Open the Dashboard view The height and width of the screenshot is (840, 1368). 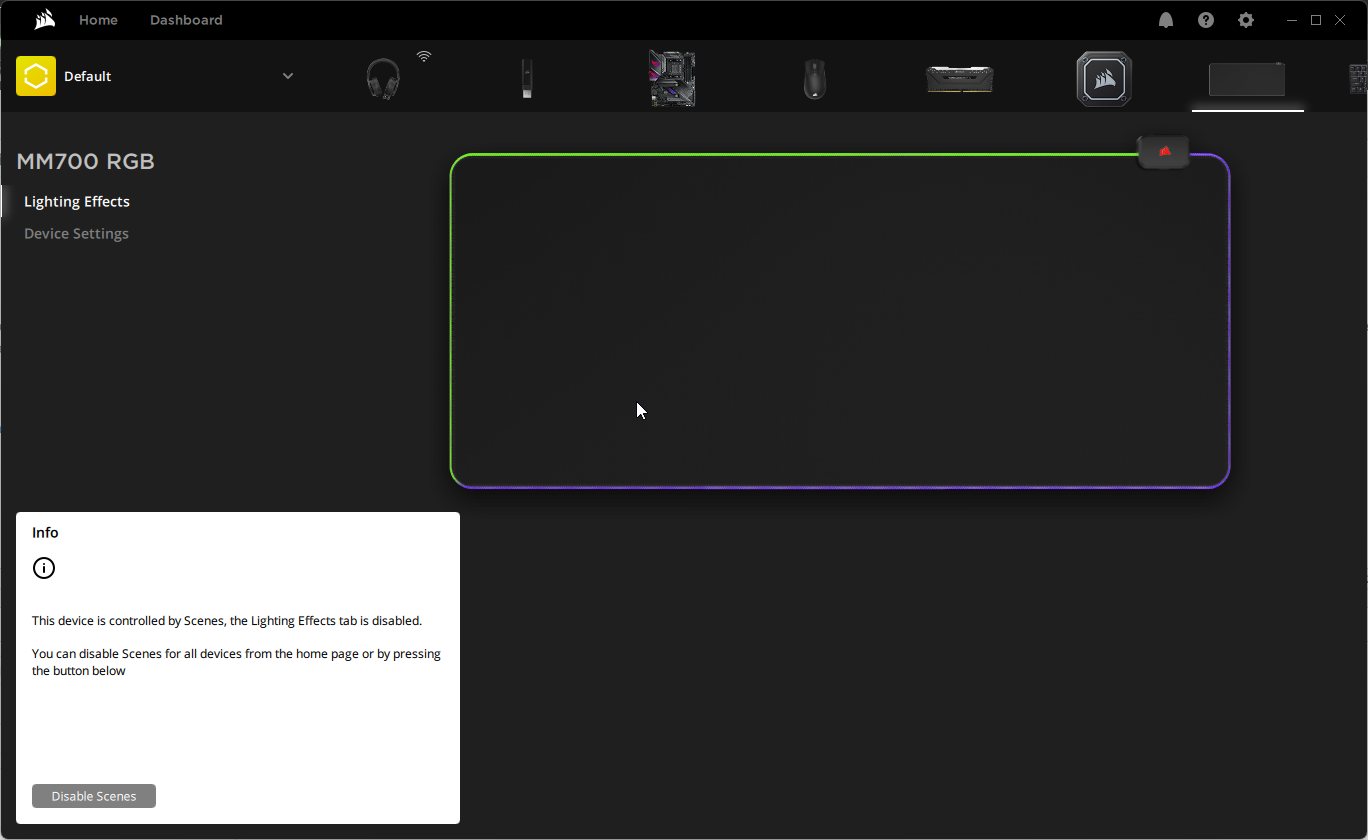[x=186, y=20]
